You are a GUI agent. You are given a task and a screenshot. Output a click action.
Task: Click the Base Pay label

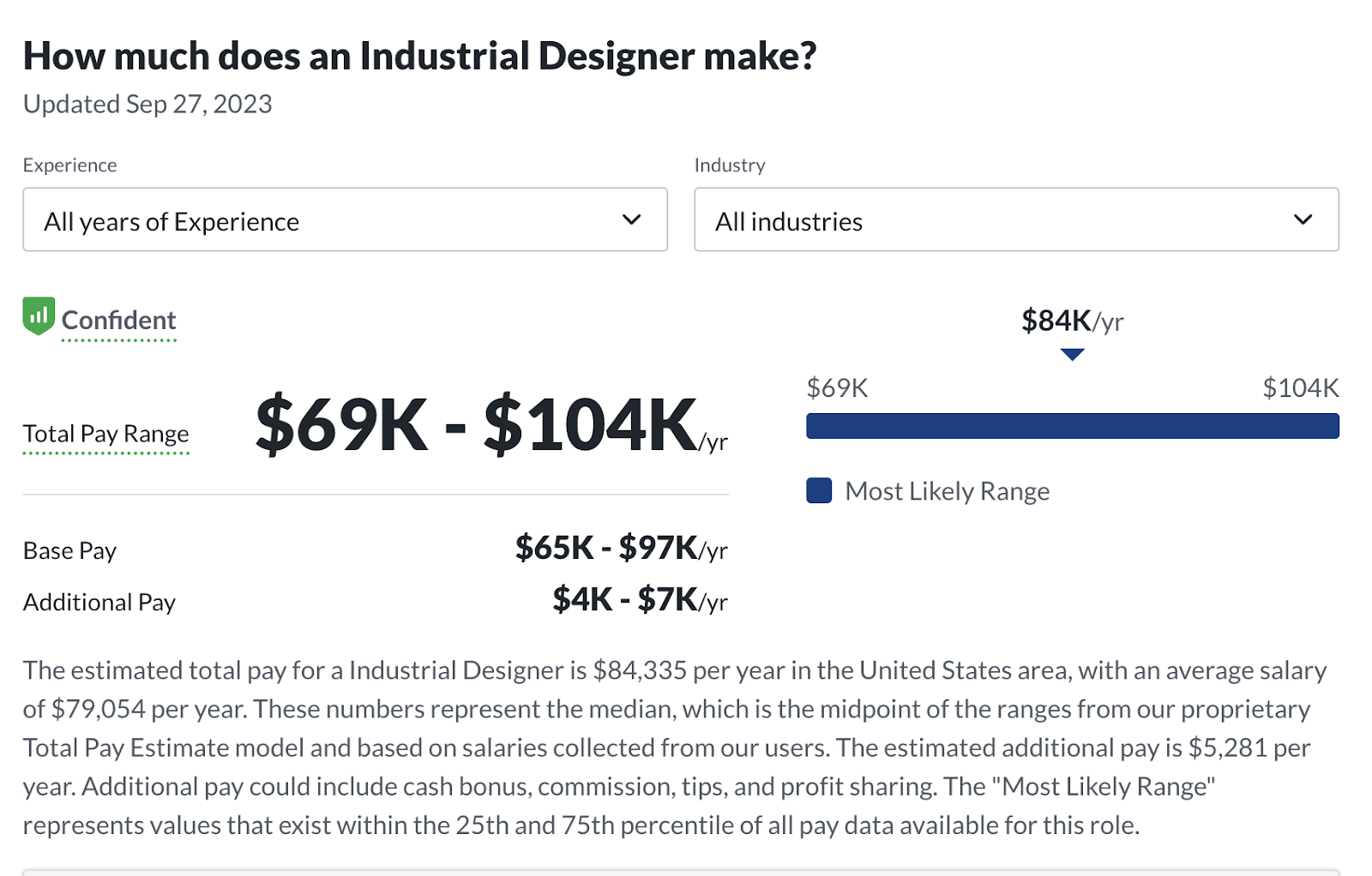pyautogui.click(x=69, y=550)
